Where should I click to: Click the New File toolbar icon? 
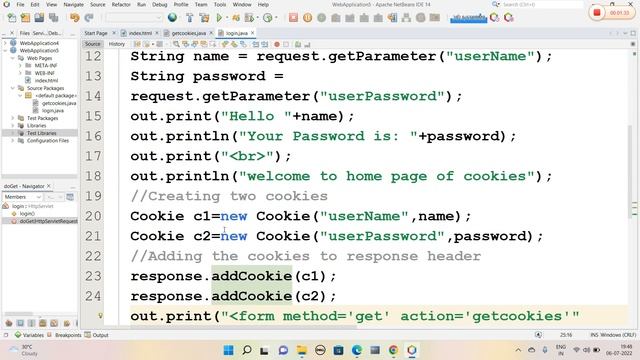coord(12,18)
